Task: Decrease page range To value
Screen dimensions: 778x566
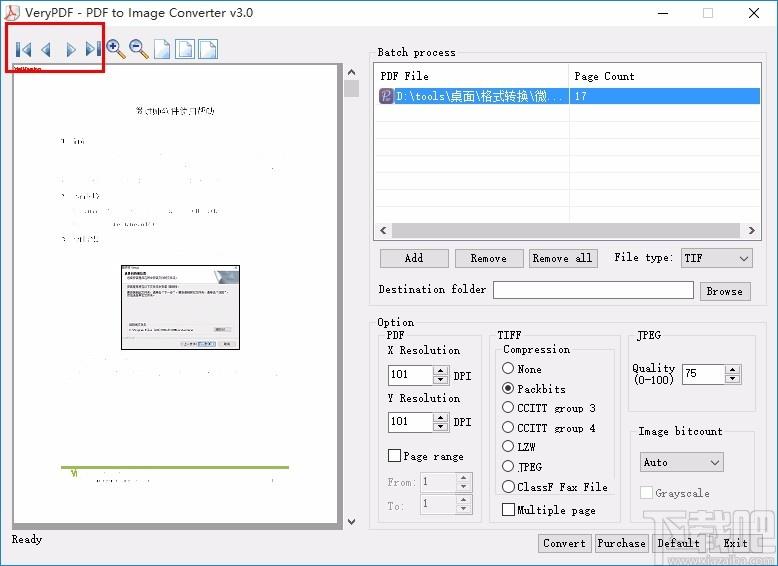Action: tap(463, 508)
